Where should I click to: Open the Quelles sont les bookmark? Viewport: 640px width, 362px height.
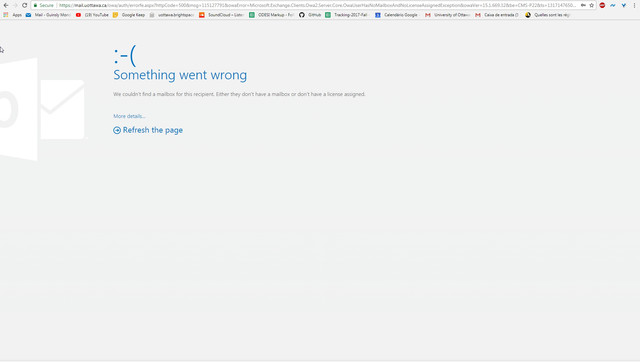547,15
